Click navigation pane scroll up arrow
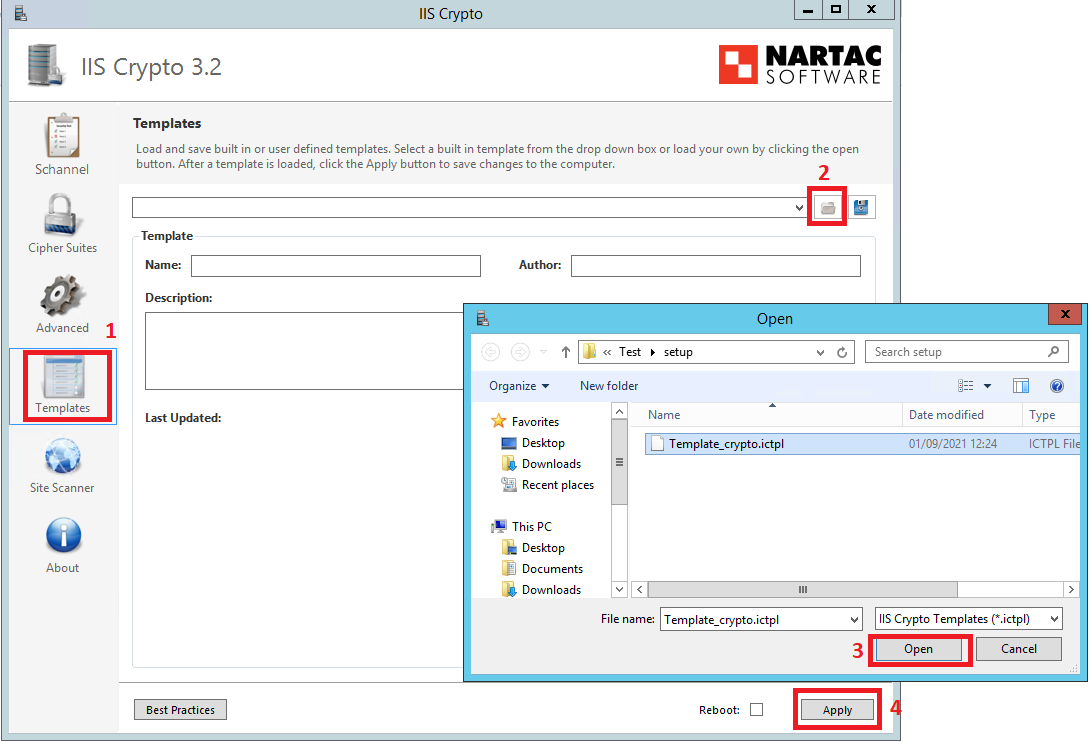The image size is (1091, 742). [x=619, y=412]
